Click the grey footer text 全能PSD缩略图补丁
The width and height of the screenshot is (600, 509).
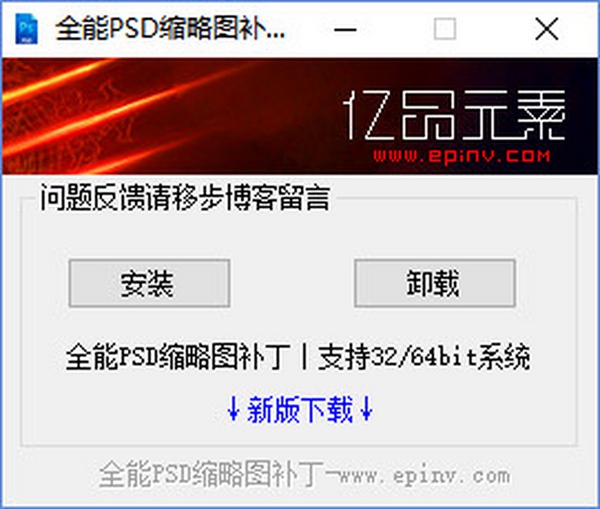(212, 474)
